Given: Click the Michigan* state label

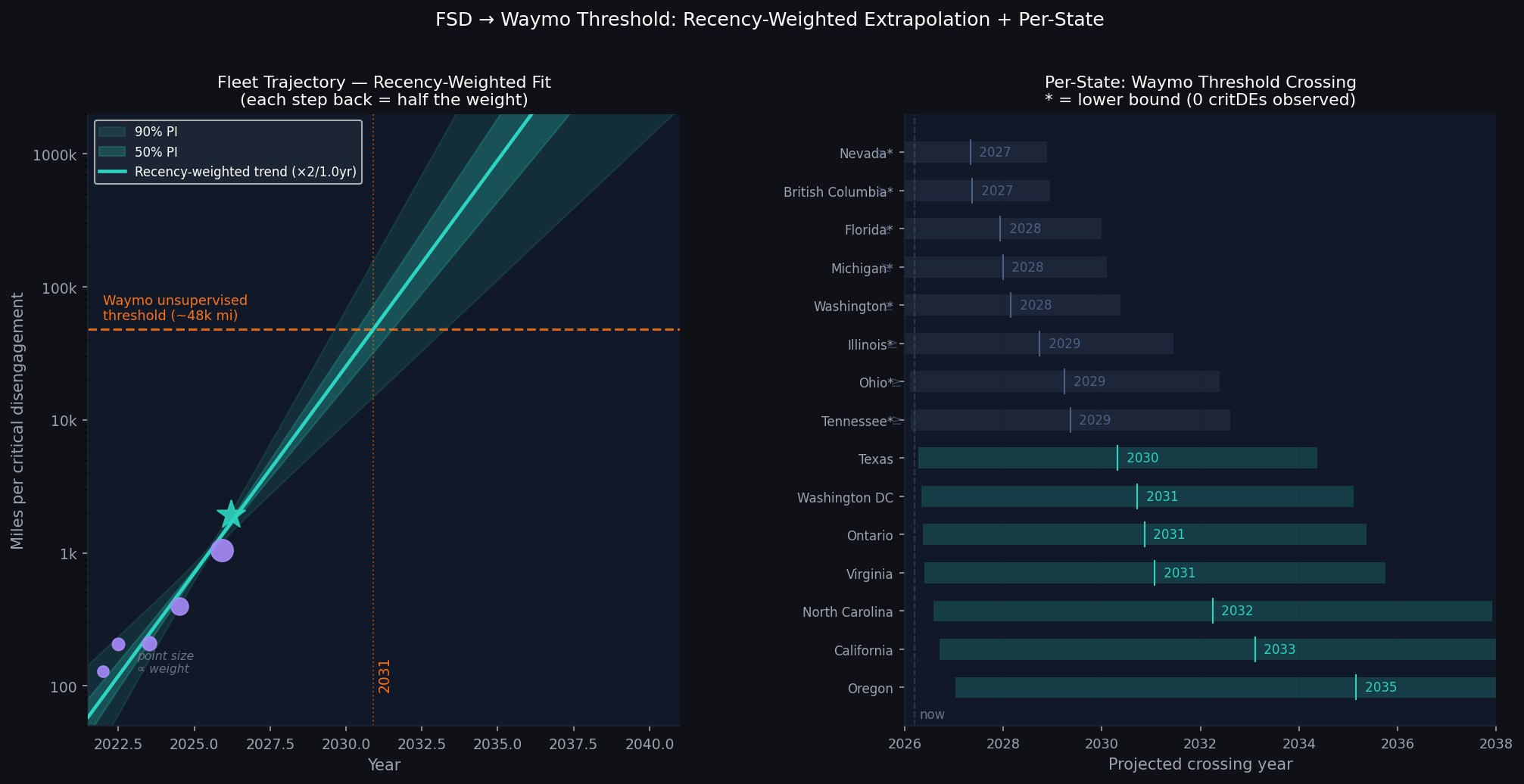Looking at the screenshot, I should coord(862,269).
